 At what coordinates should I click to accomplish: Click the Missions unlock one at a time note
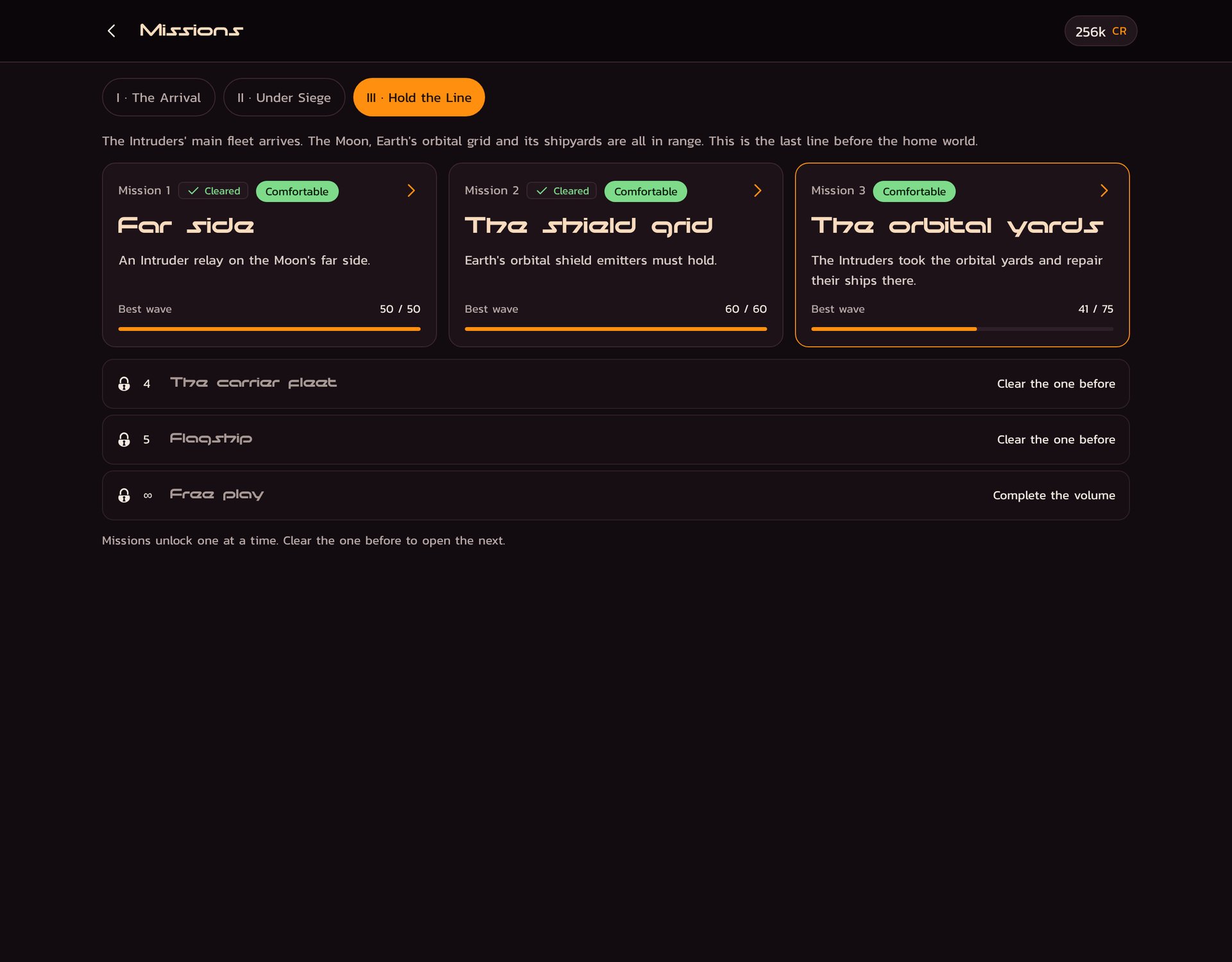click(304, 541)
